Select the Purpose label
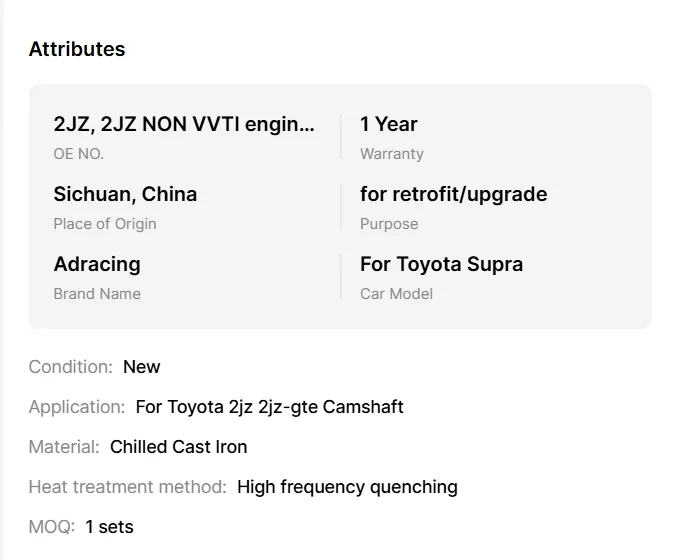Viewport: 675px width, 560px height. 388,224
